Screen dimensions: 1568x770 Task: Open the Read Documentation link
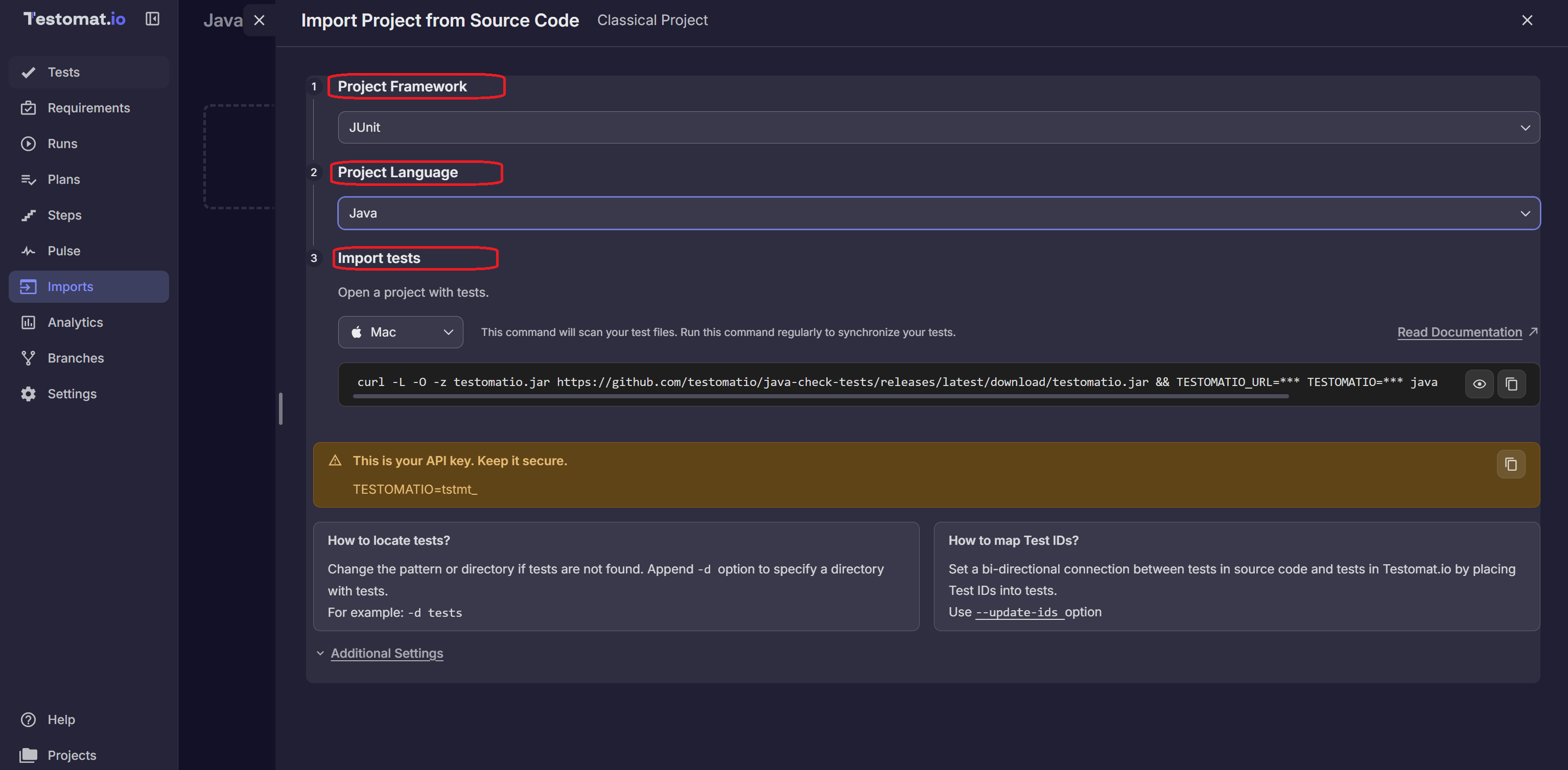click(x=1459, y=332)
